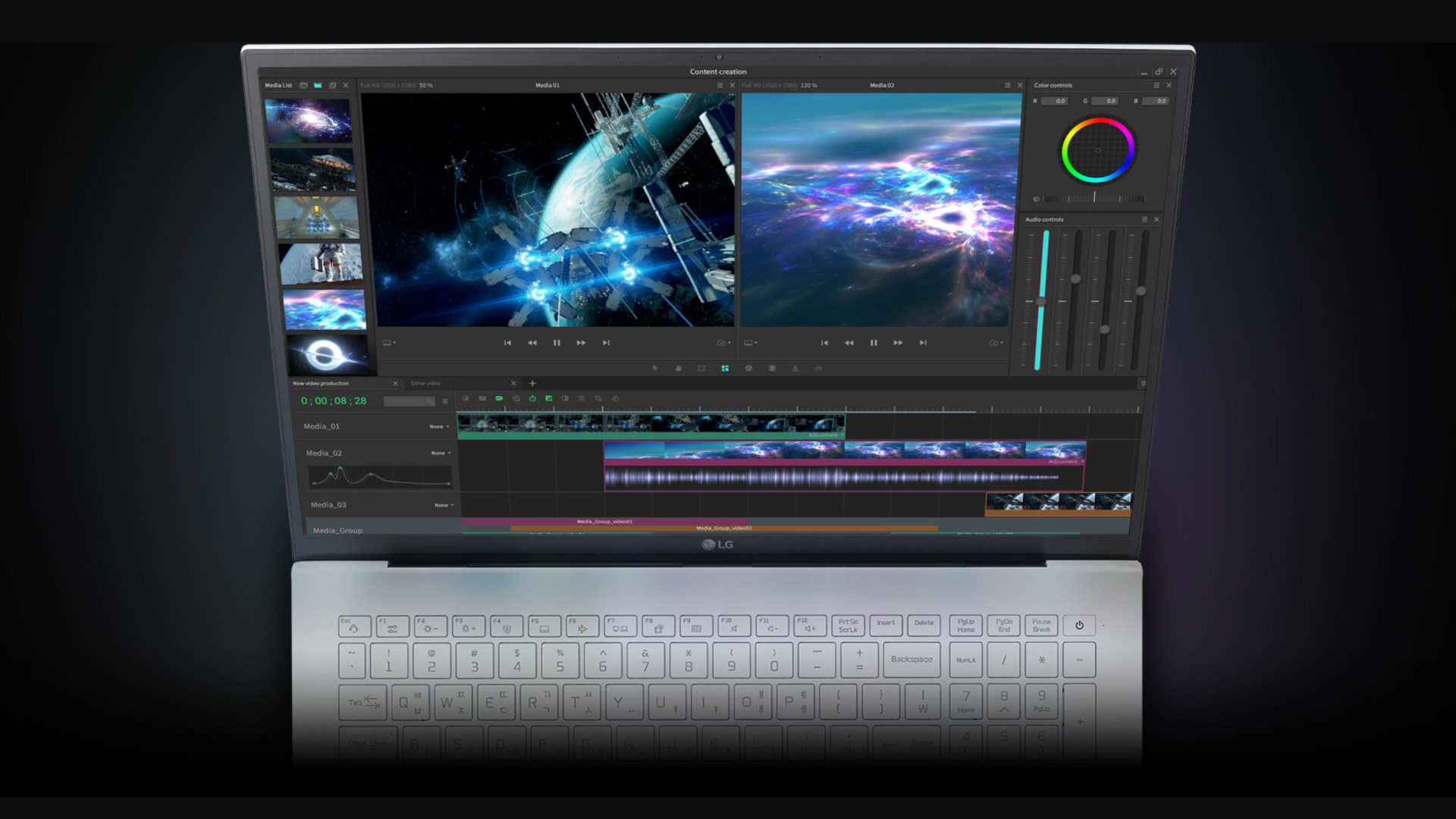
Task: Add a new timeline tab
Action: point(532,384)
